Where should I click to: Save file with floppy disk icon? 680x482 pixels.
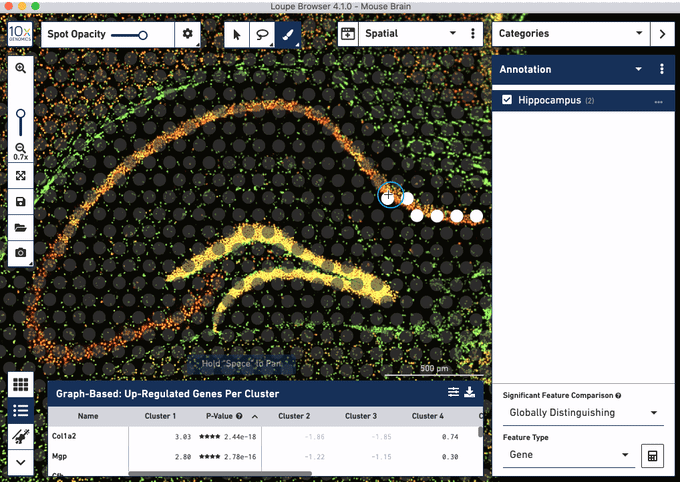click(x=20, y=202)
